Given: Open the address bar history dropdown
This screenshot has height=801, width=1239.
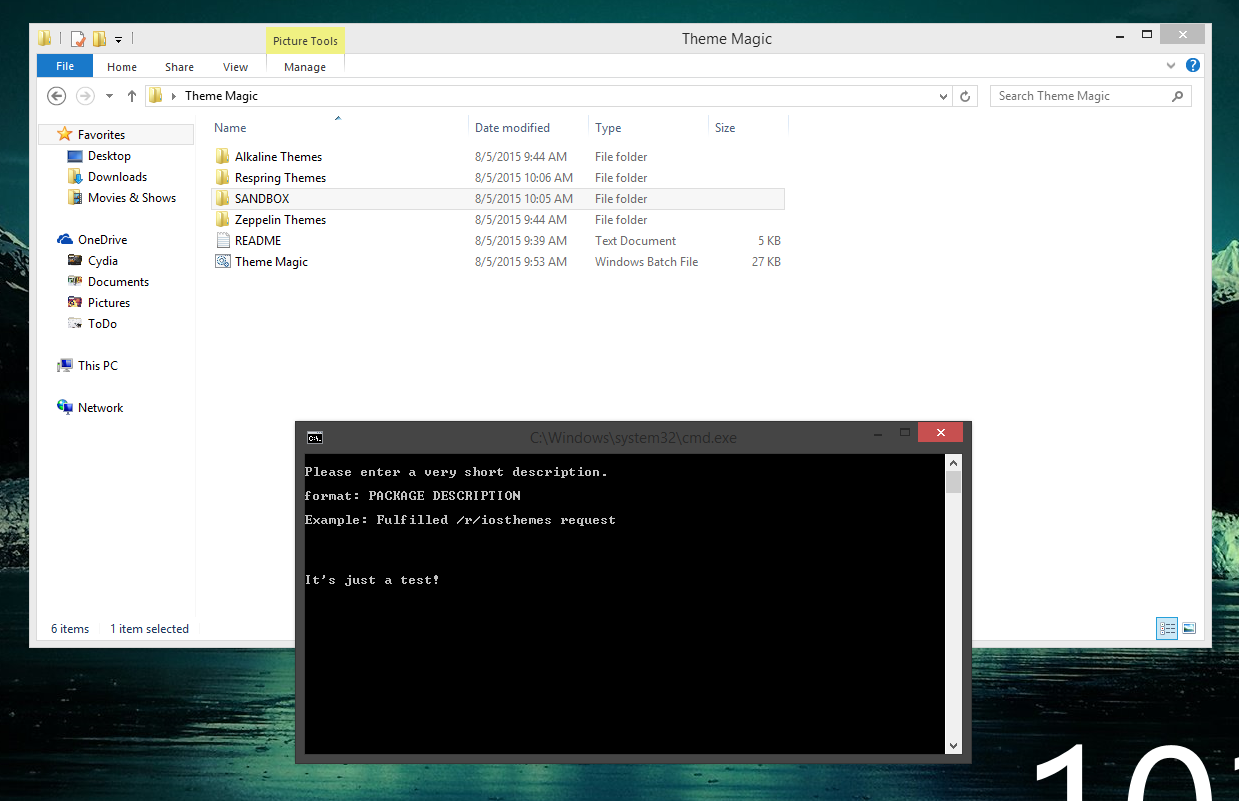Looking at the screenshot, I should [944, 96].
